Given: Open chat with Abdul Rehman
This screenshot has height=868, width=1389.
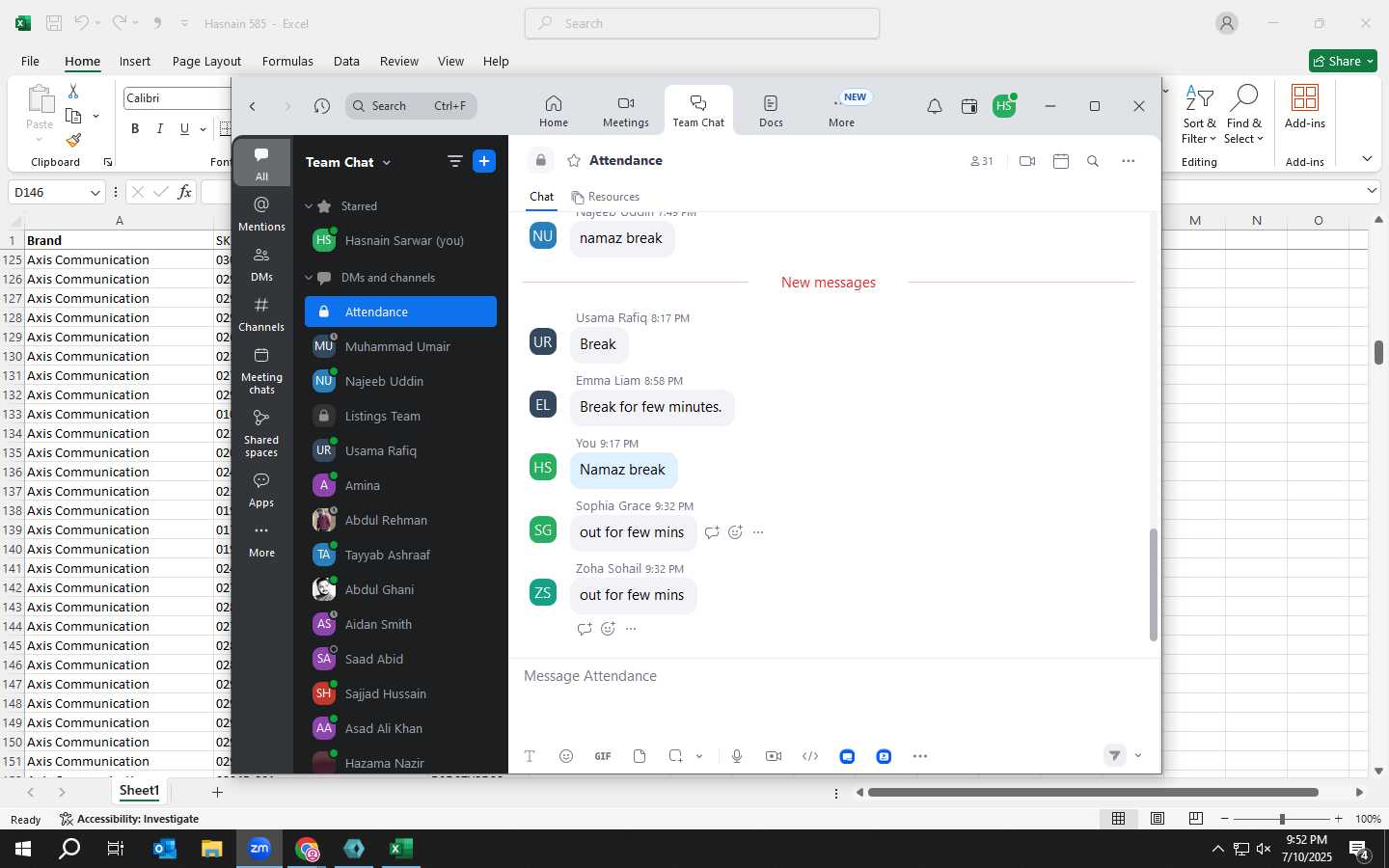Looking at the screenshot, I should tap(400, 521).
